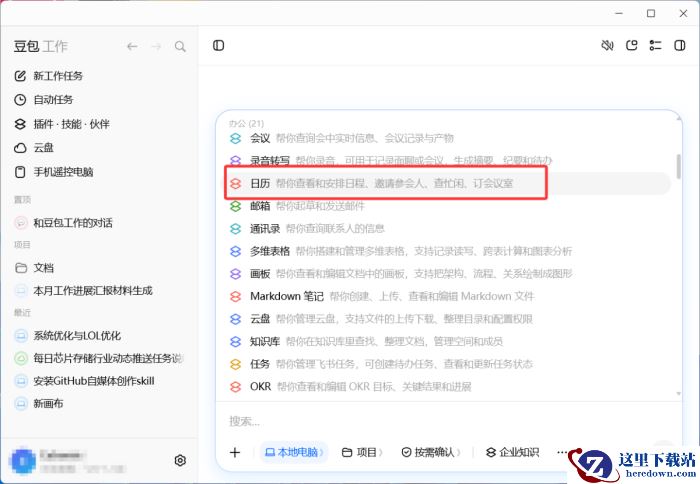Click the plugin list scrollbar thumb
Viewport: 700px width, 484px height.
[679, 167]
